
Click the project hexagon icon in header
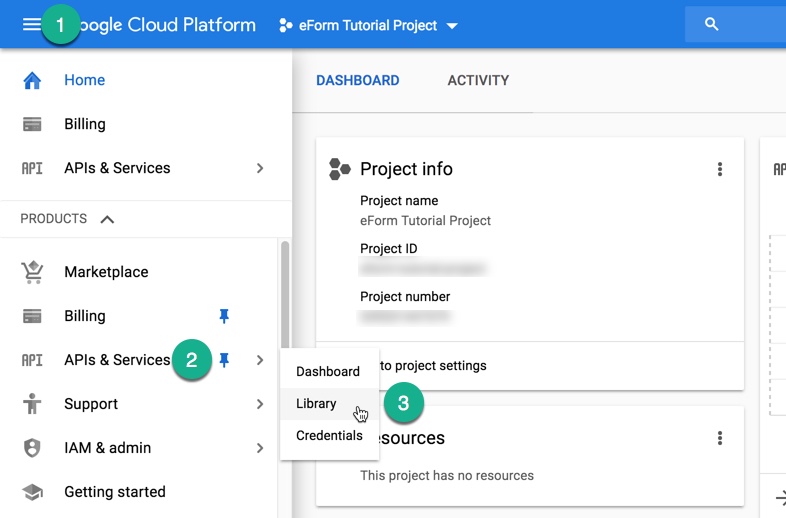click(x=286, y=25)
